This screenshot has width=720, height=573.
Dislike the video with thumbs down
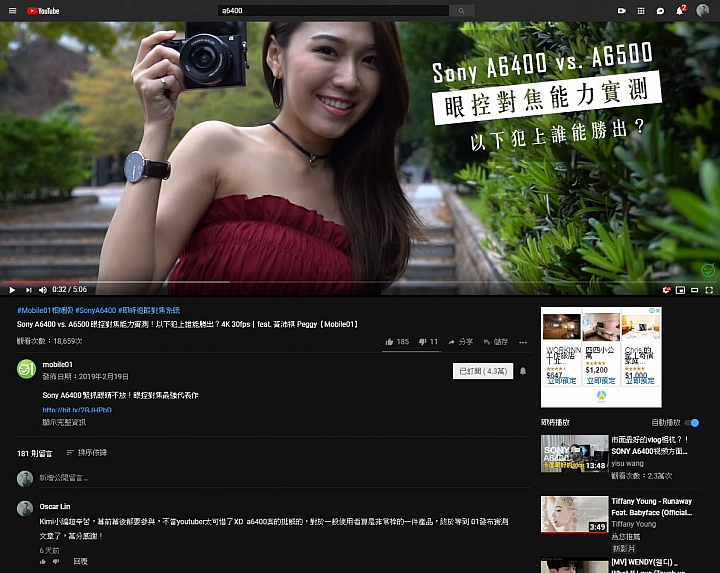(428, 342)
